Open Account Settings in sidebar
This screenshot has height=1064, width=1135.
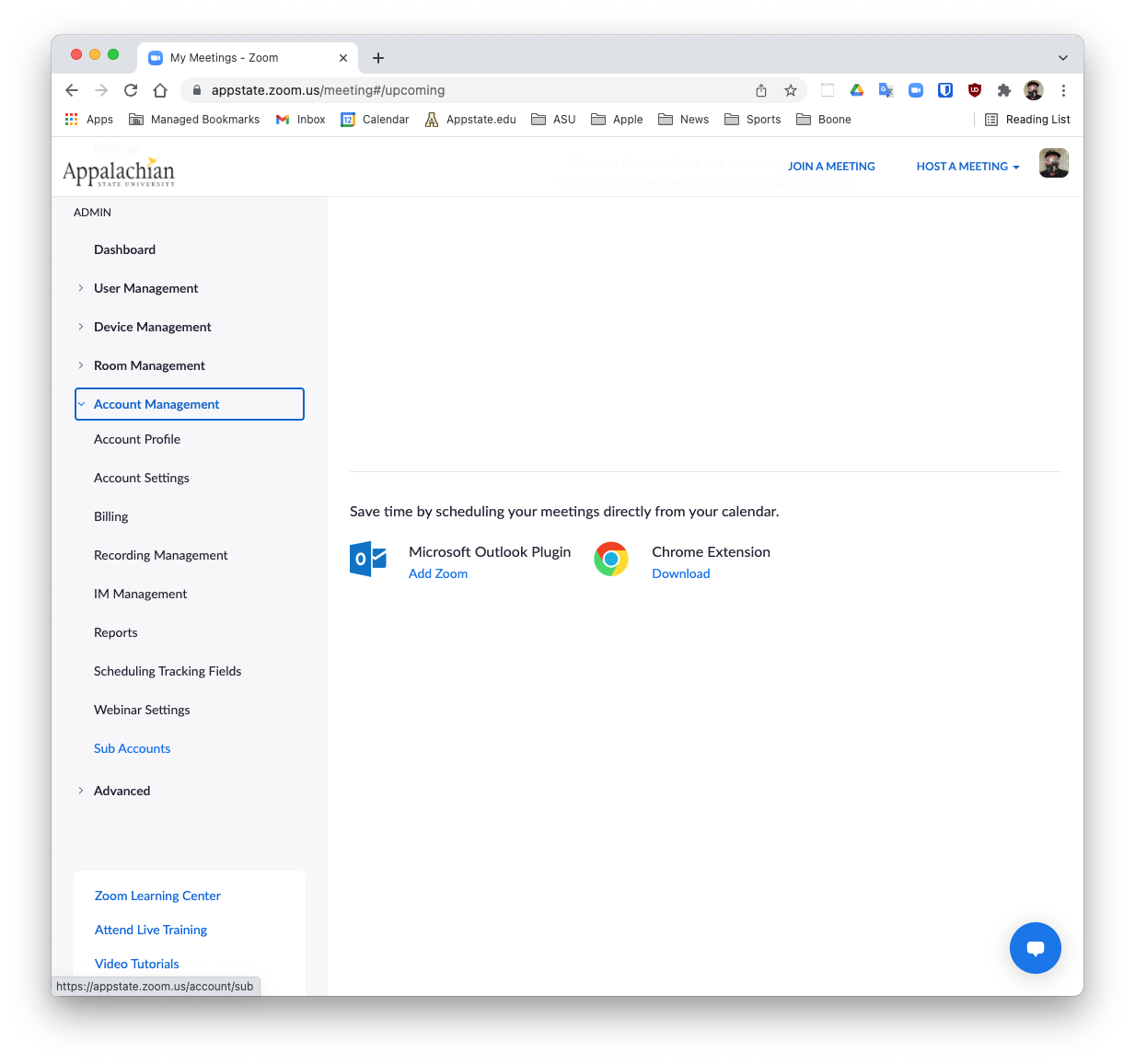(142, 478)
